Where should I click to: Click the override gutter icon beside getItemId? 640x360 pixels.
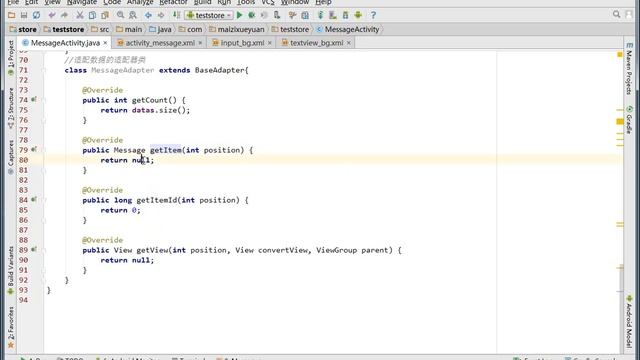tap(34, 199)
